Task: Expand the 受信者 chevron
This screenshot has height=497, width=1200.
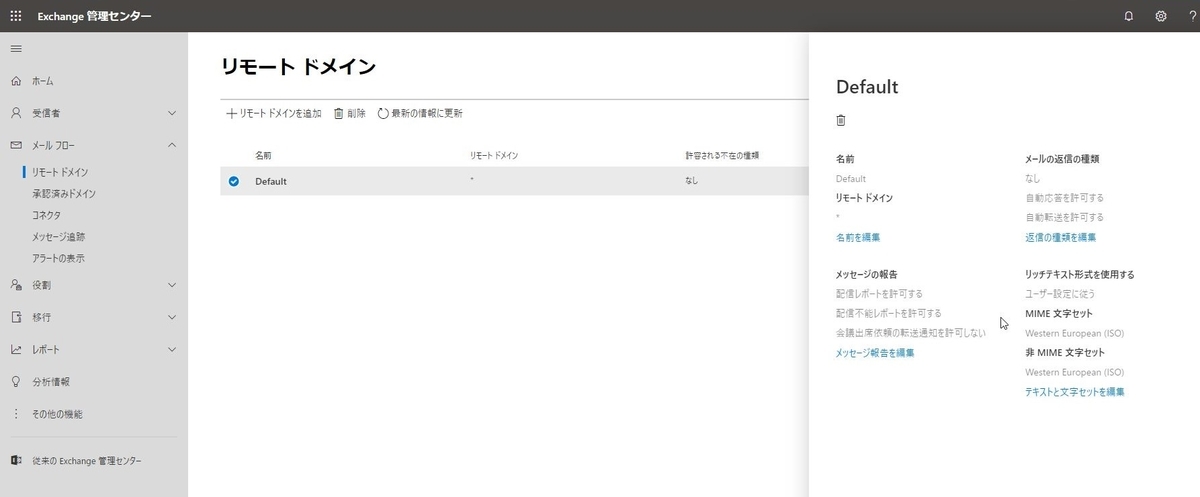Action: pos(172,113)
